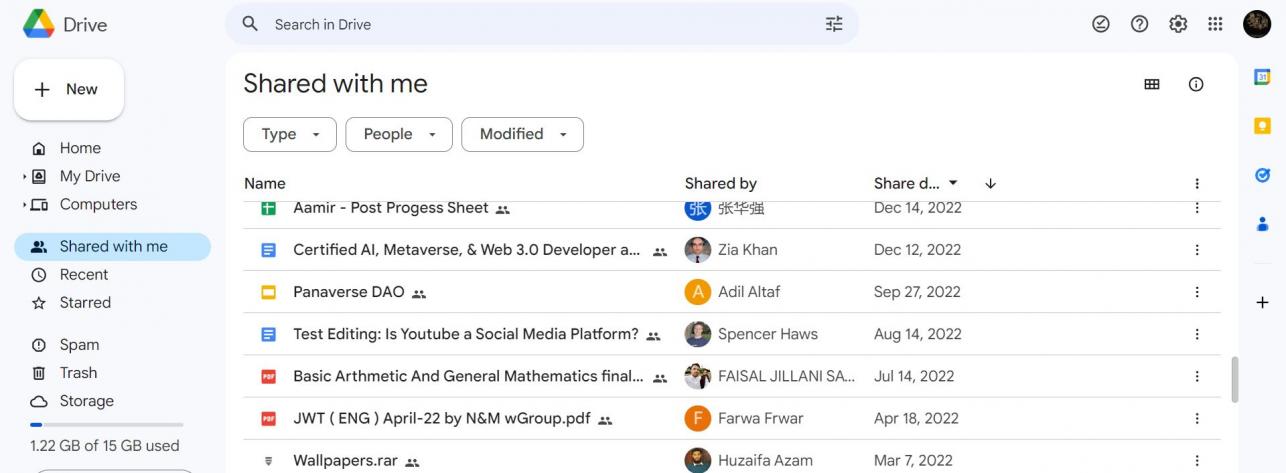Open the offline ready status icon
Image resolution: width=1286 pixels, height=473 pixels.
1101,24
